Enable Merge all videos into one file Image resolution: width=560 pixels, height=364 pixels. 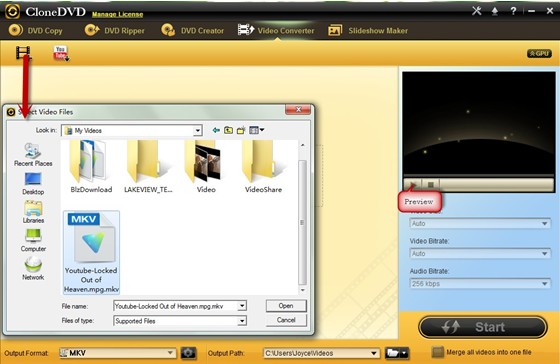(x=438, y=352)
